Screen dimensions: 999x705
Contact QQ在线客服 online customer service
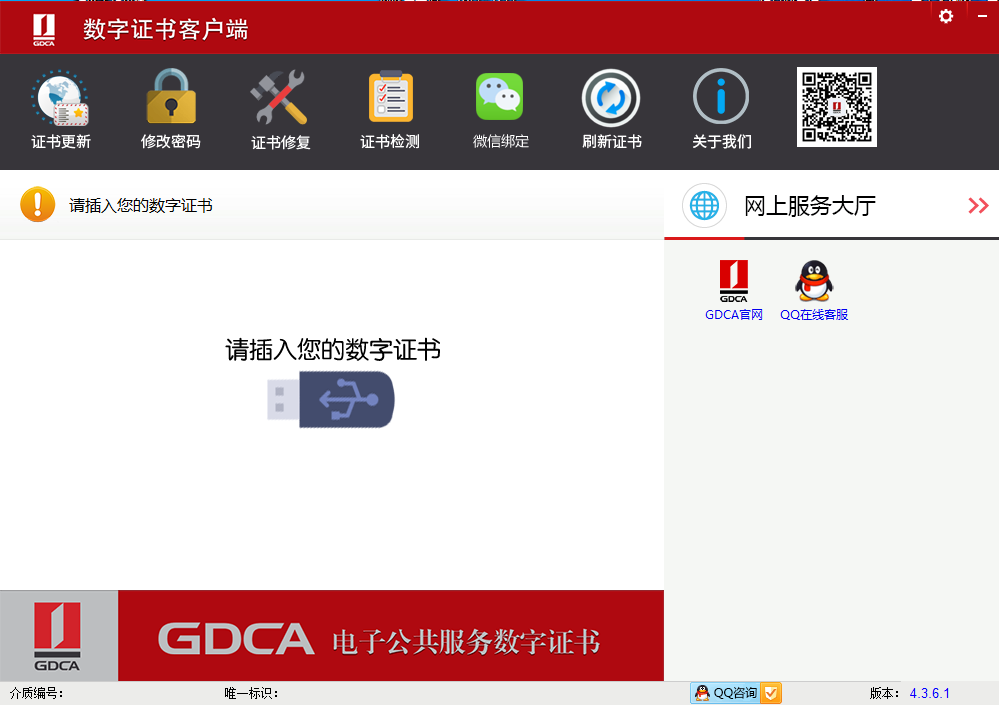pyautogui.click(x=813, y=290)
